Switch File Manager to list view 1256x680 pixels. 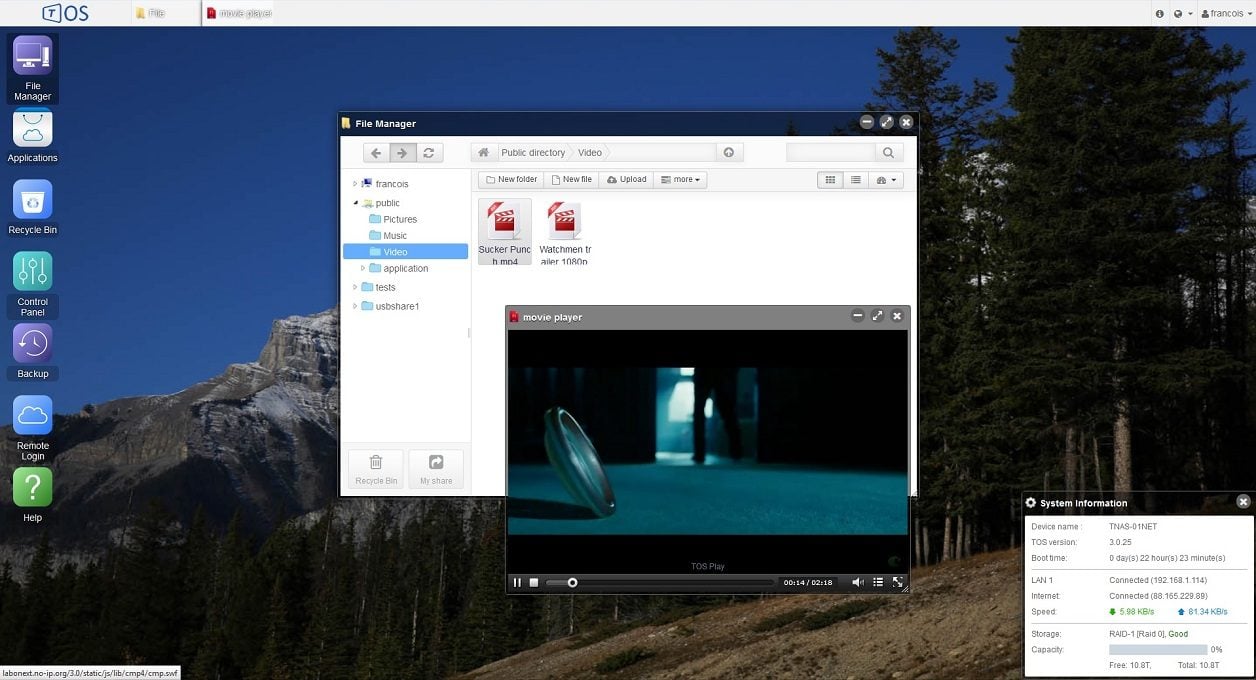[x=855, y=180]
